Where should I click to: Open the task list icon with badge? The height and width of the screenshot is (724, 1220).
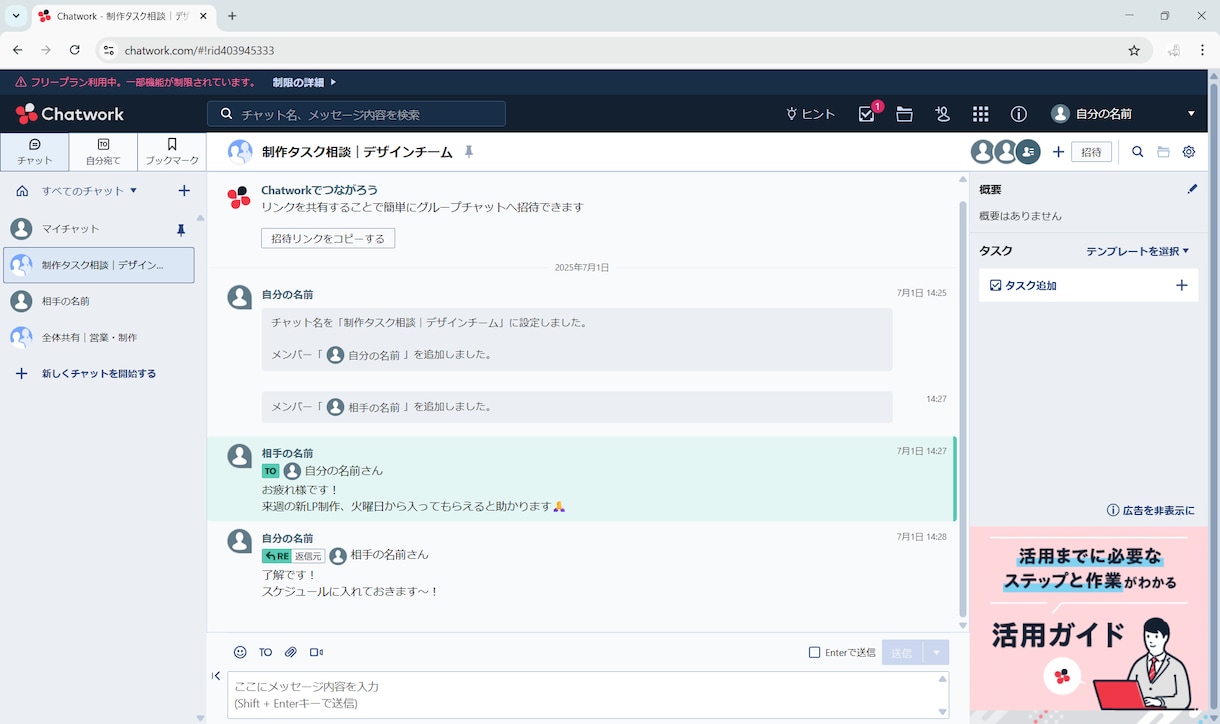point(867,114)
